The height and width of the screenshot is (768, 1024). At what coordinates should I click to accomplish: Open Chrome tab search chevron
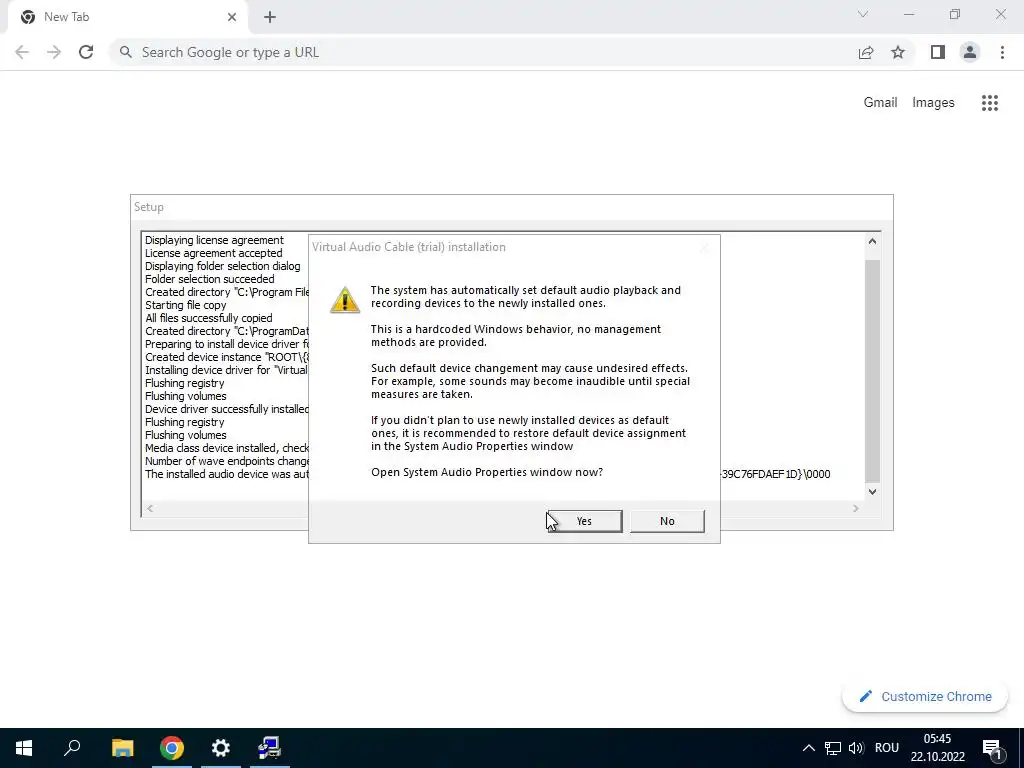(x=863, y=14)
